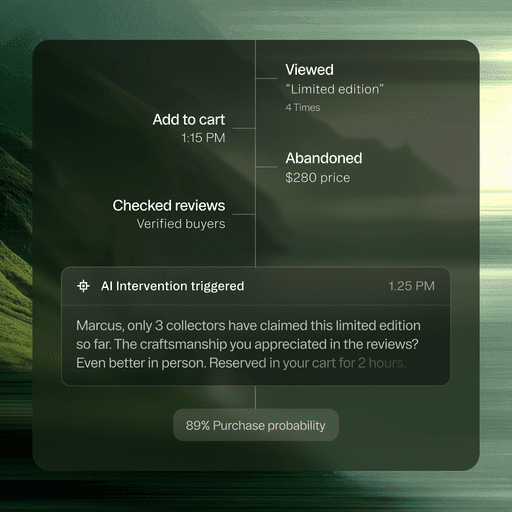The image size is (512, 512).
Task: Click the AI Intervention triggered header
Action: pos(172,286)
